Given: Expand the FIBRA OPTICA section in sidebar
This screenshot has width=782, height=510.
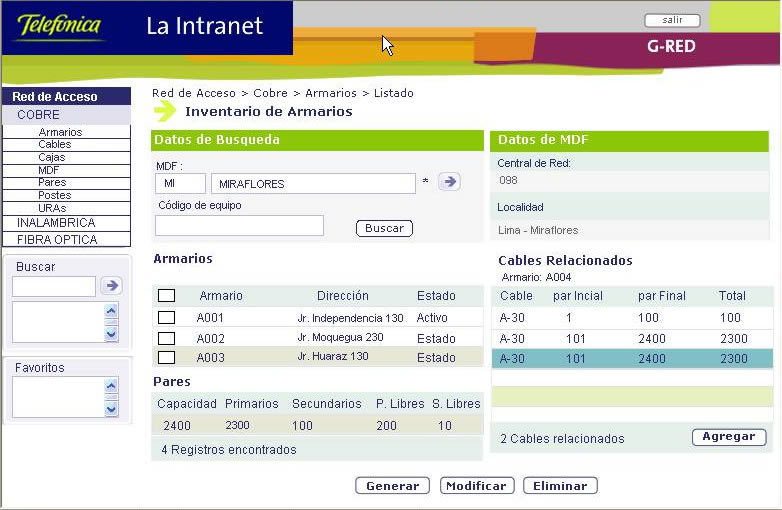Looking at the screenshot, I should [x=57, y=240].
